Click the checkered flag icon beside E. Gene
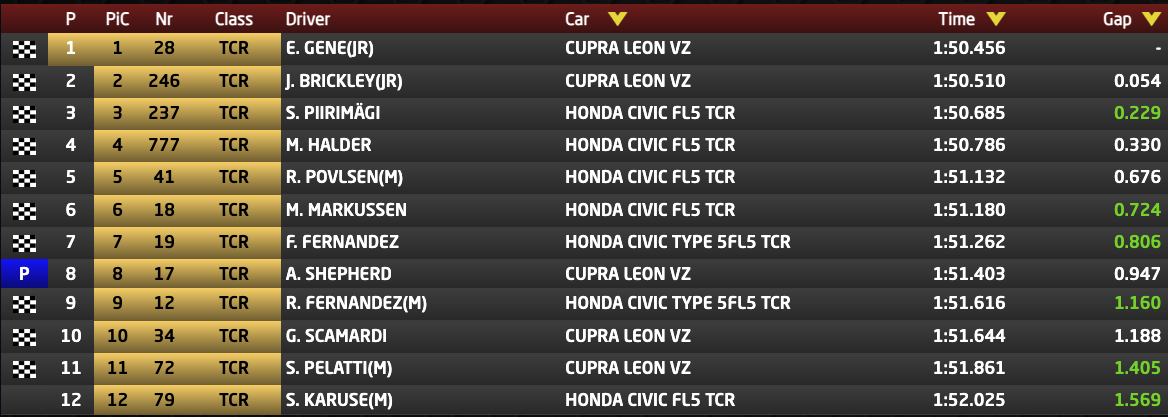This screenshot has width=1168, height=417. point(23,48)
